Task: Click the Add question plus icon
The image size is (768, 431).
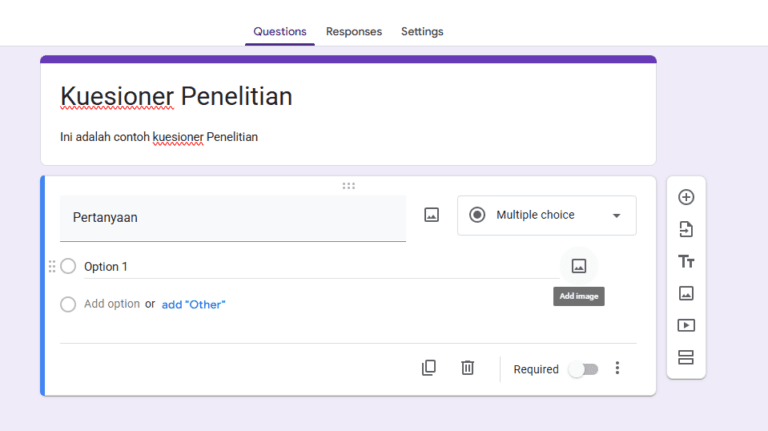Action: [686, 197]
